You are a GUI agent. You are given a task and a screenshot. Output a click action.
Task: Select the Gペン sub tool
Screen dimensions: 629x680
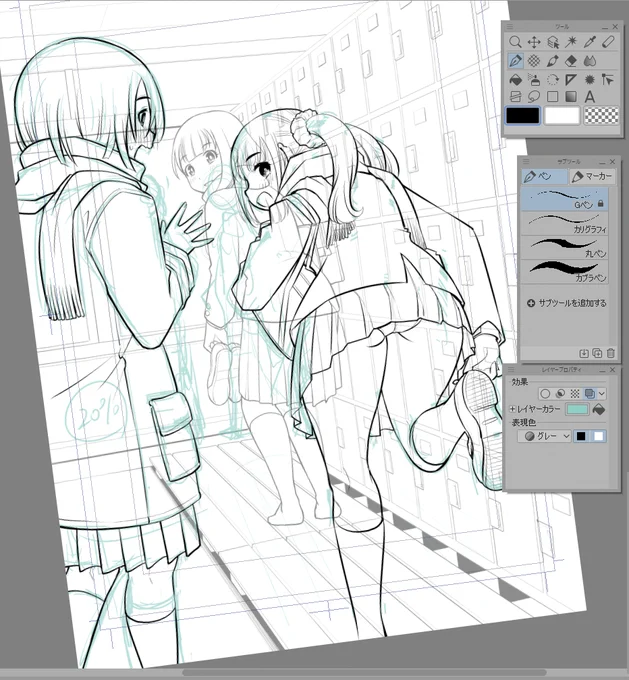pyautogui.click(x=564, y=199)
